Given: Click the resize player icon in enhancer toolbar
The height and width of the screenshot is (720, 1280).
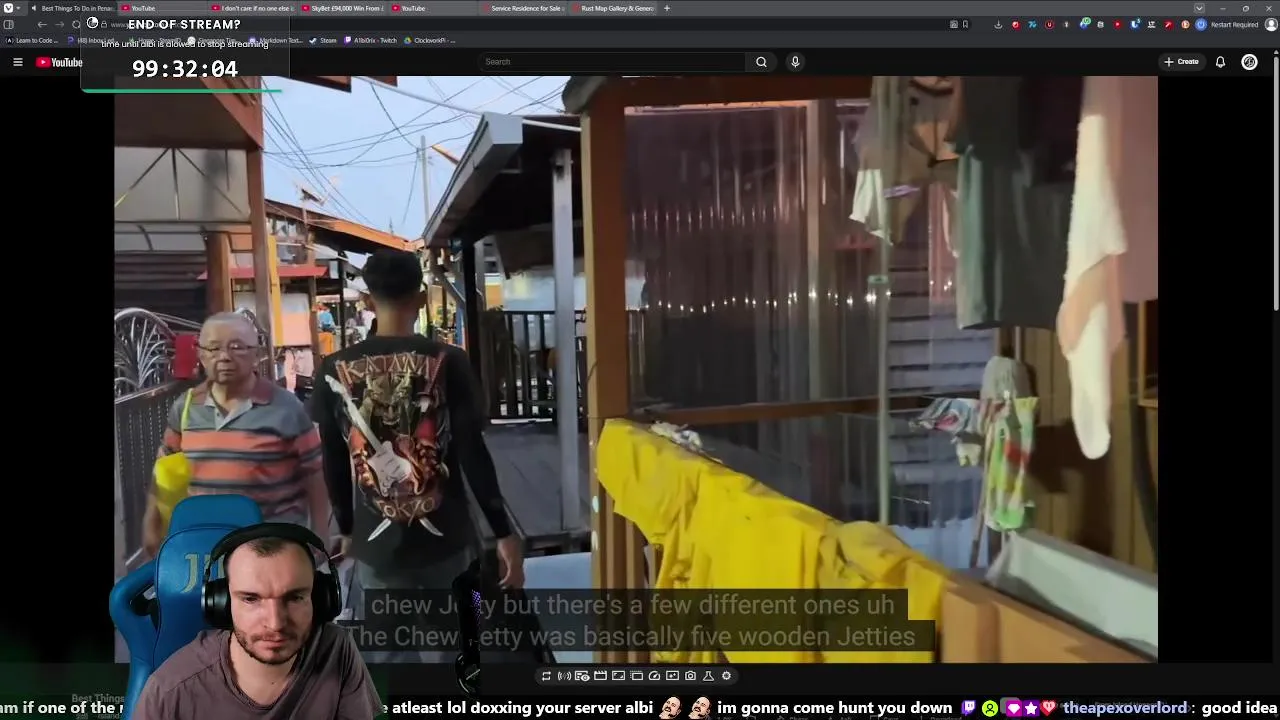Looking at the screenshot, I should [618, 676].
